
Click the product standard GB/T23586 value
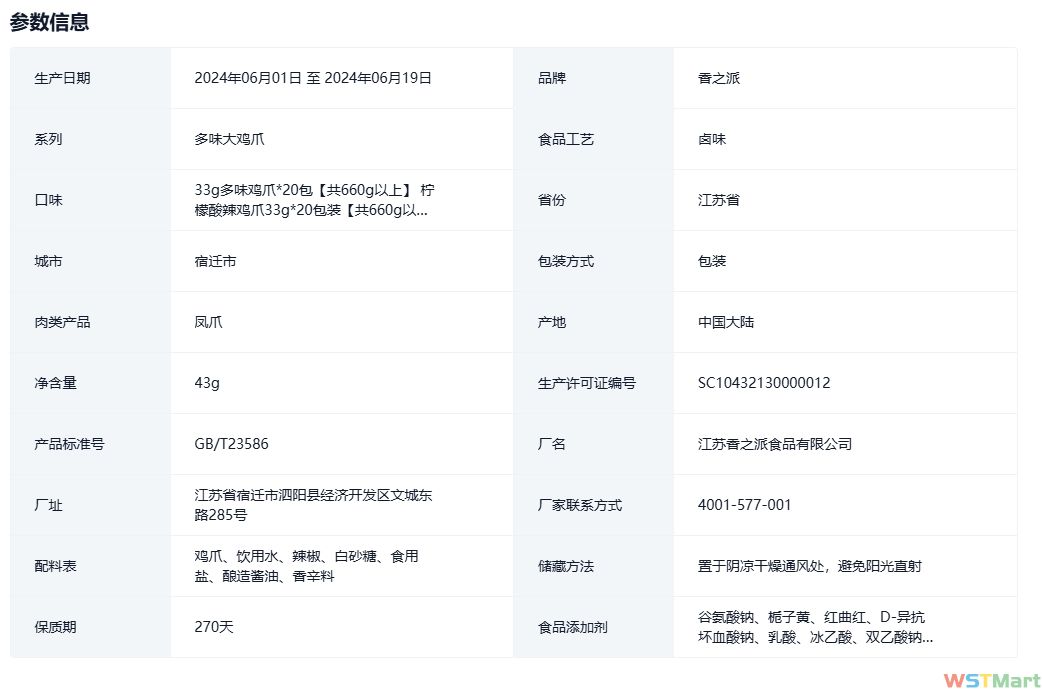[x=231, y=444]
